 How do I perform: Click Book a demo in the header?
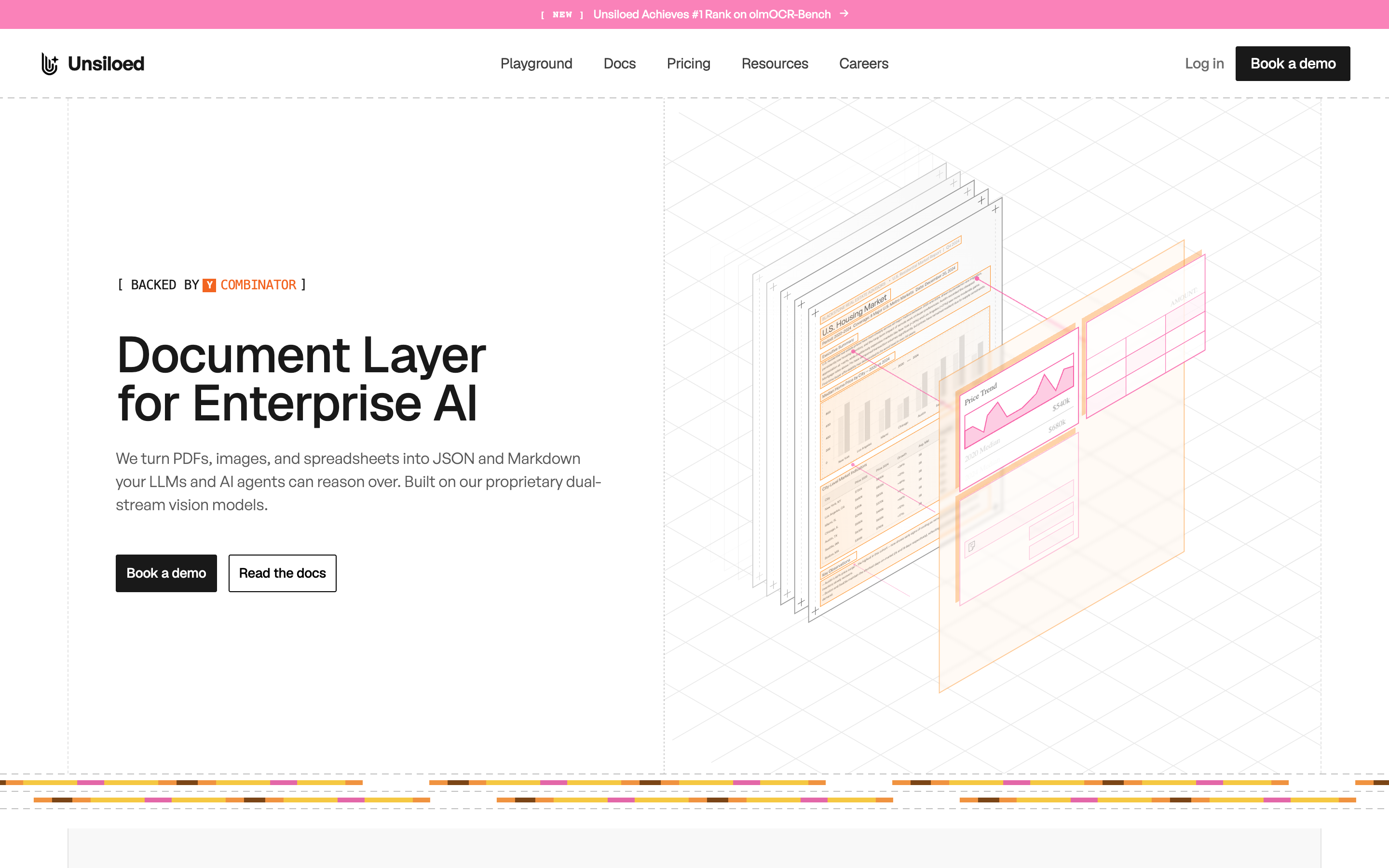[1293, 64]
